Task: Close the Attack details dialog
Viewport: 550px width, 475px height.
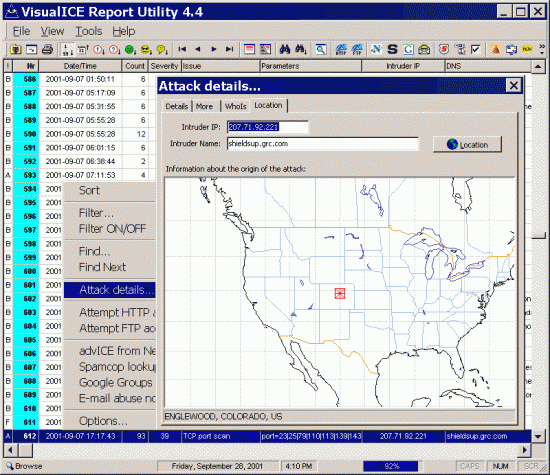Action: (x=514, y=85)
